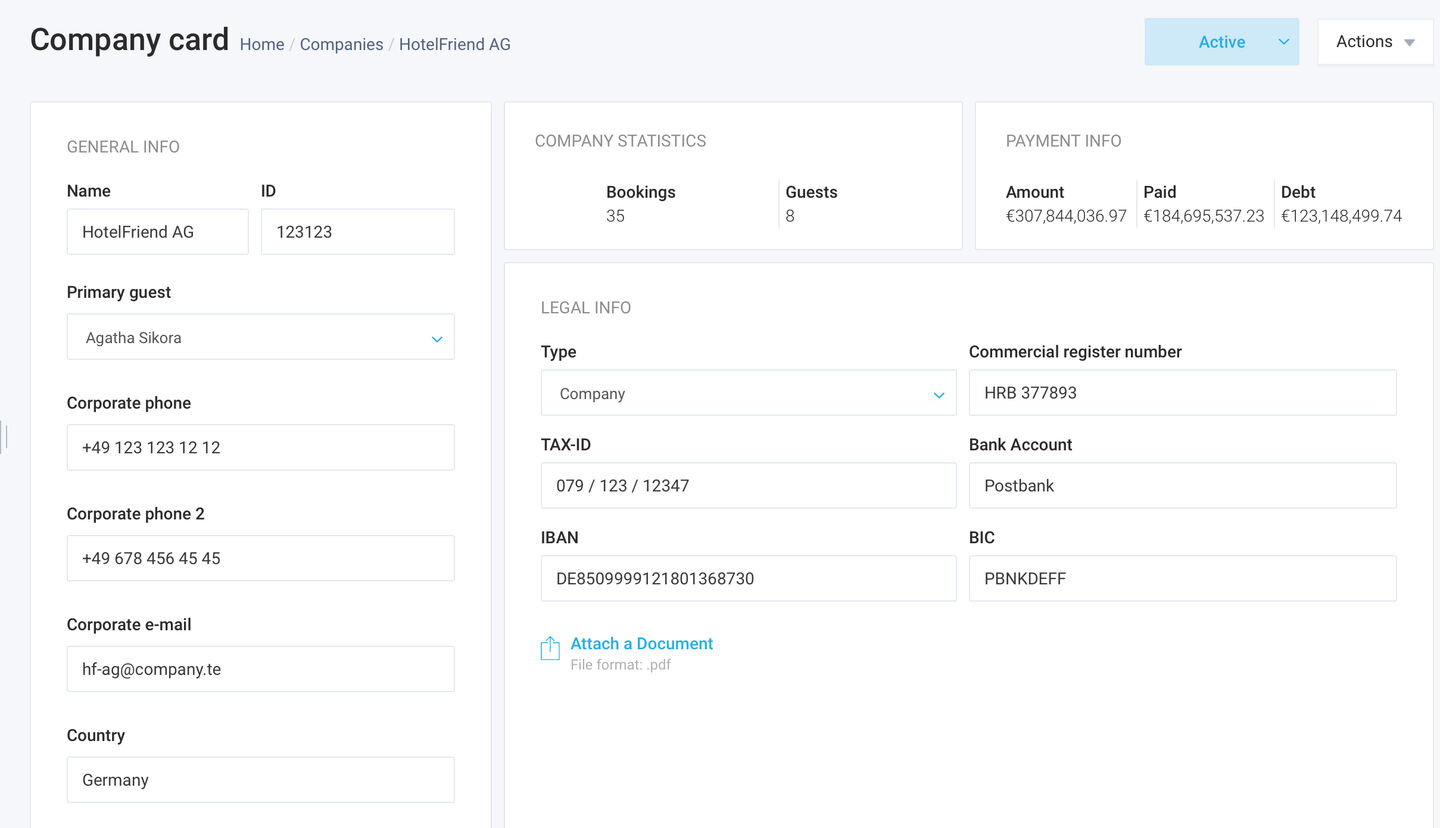Click the Corporate e-mail field

tap(260, 669)
